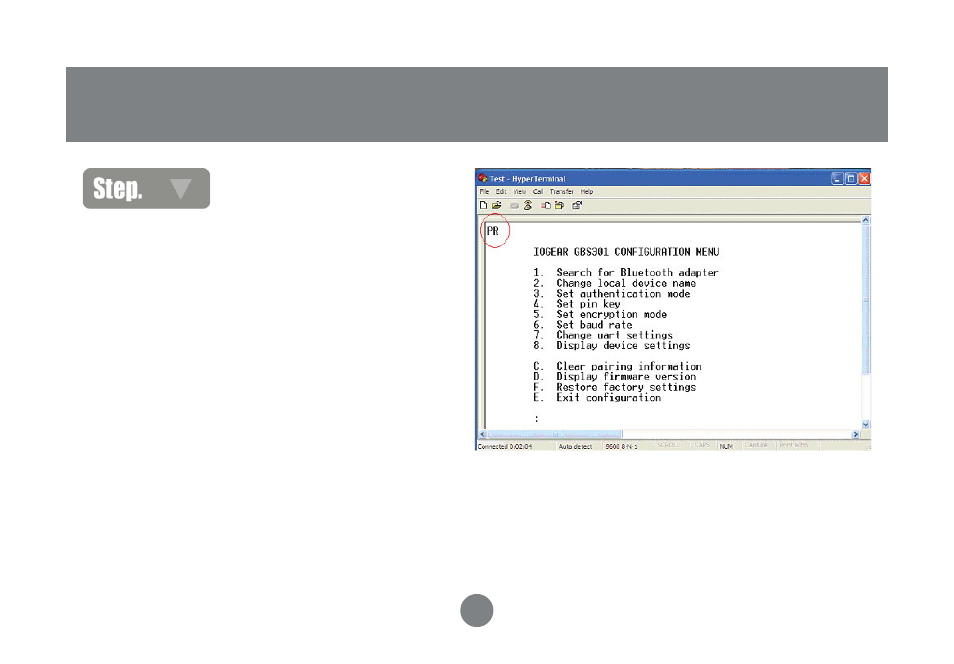Screen dimensions: 954x664
Task: Click the HyperTerminal title bar app icon
Action: pyautogui.click(x=482, y=178)
